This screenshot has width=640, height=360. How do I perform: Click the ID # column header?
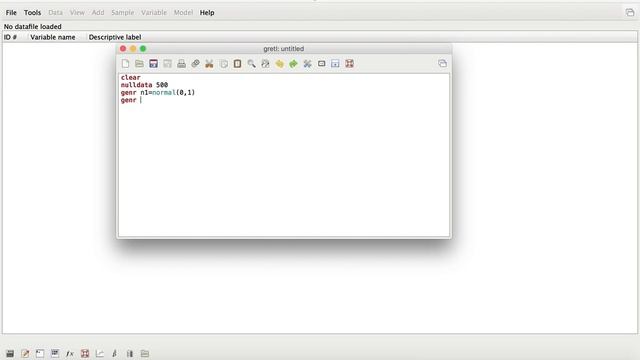(10, 37)
